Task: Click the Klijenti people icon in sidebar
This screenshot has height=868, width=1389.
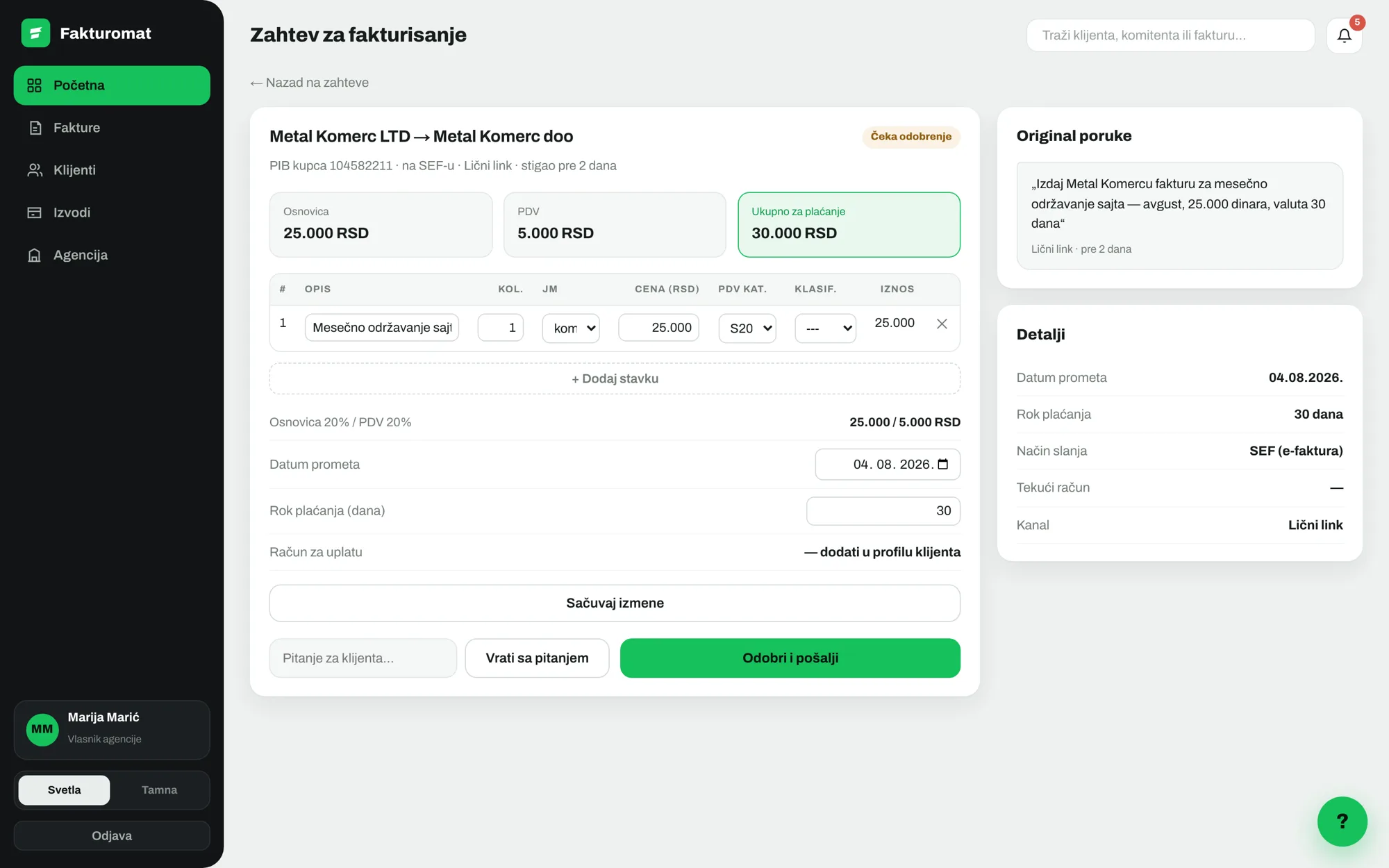Action: click(x=35, y=170)
